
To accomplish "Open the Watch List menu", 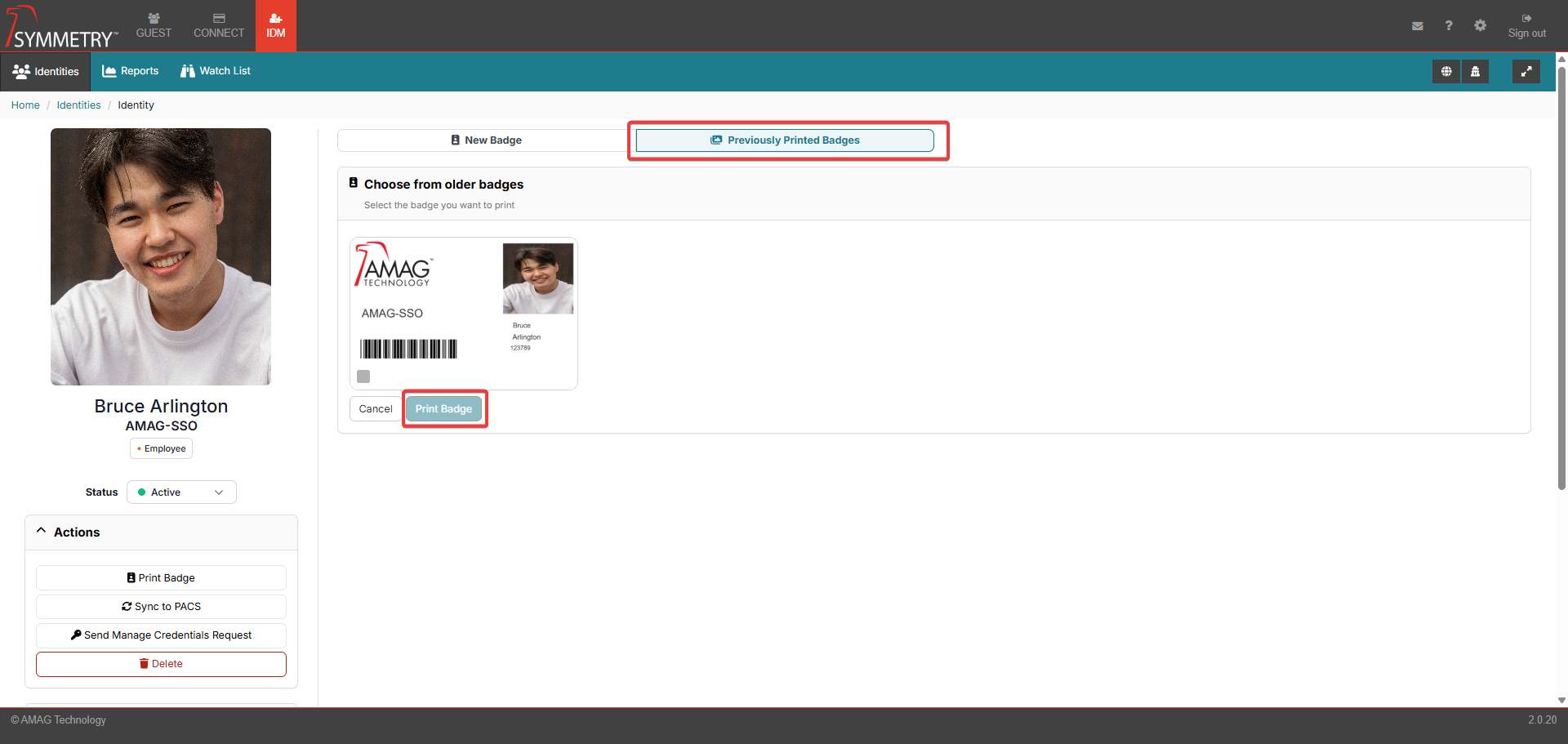I will tap(216, 71).
